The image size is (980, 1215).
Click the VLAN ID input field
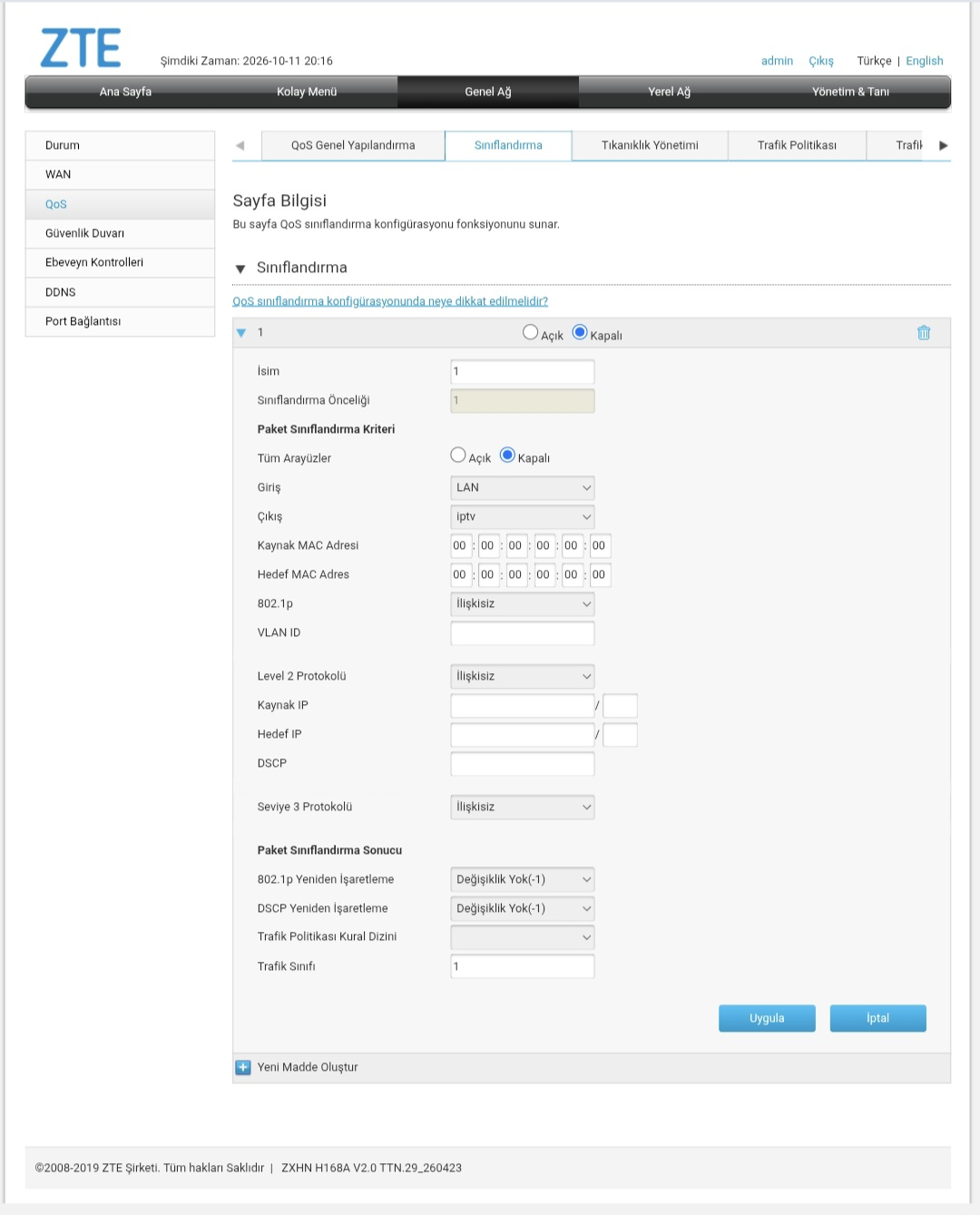click(x=523, y=633)
